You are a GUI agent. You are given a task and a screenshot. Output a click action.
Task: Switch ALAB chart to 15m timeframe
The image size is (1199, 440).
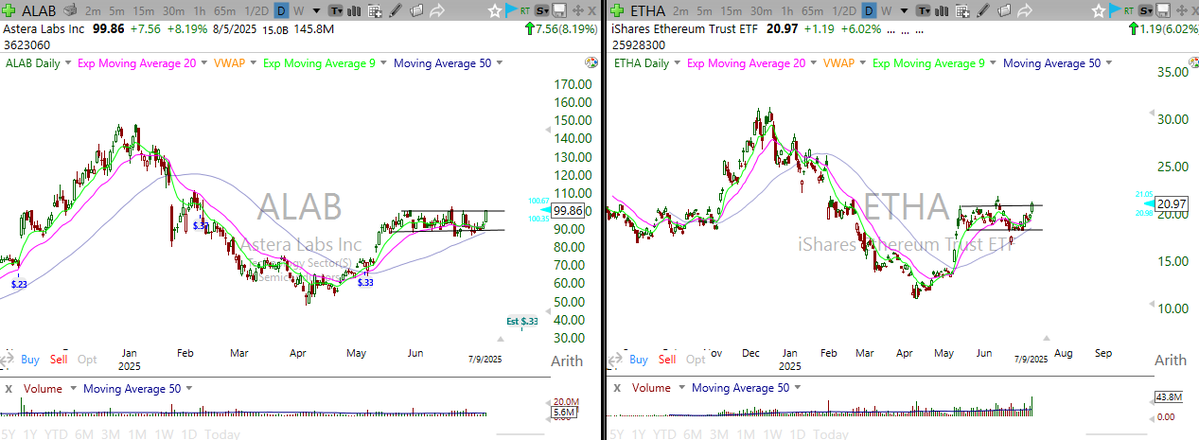tap(143, 11)
